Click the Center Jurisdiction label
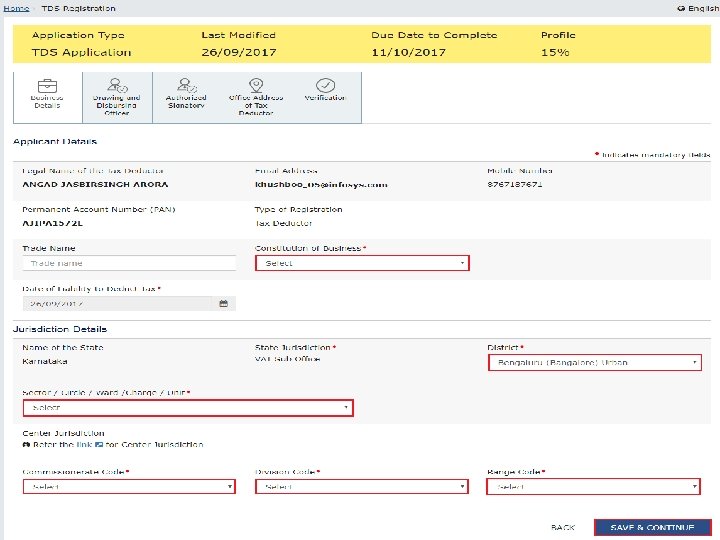Image resolution: width=720 pixels, height=540 pixels. click(x=63, y=433)
